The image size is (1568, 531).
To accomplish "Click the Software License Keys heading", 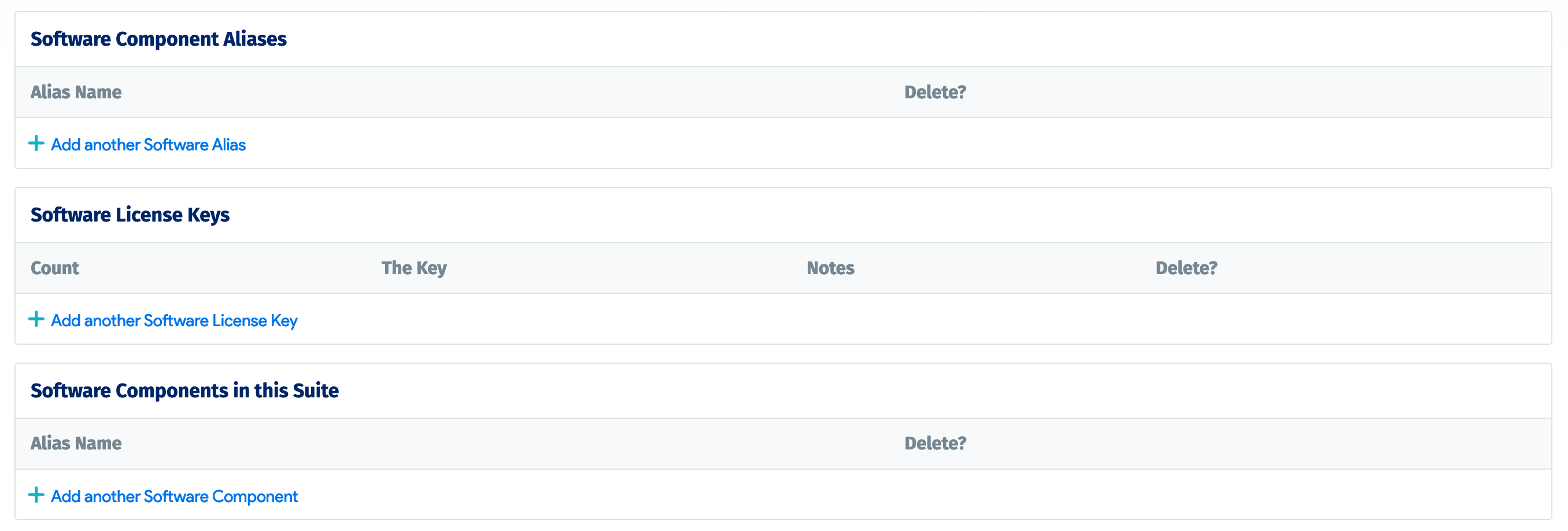I will point(131,215).
